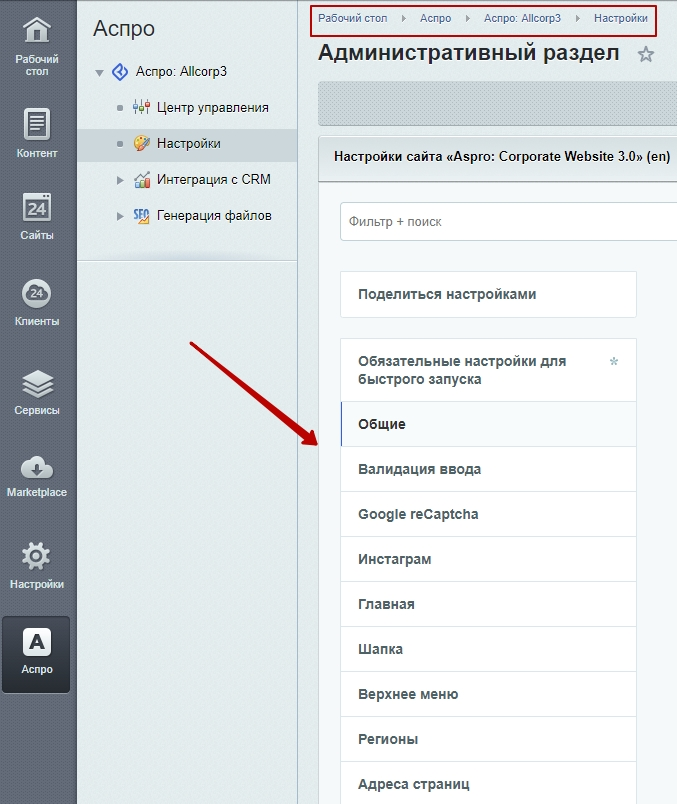Open Обязательные настройки для быстрого запуска tab

coord(488,370)
